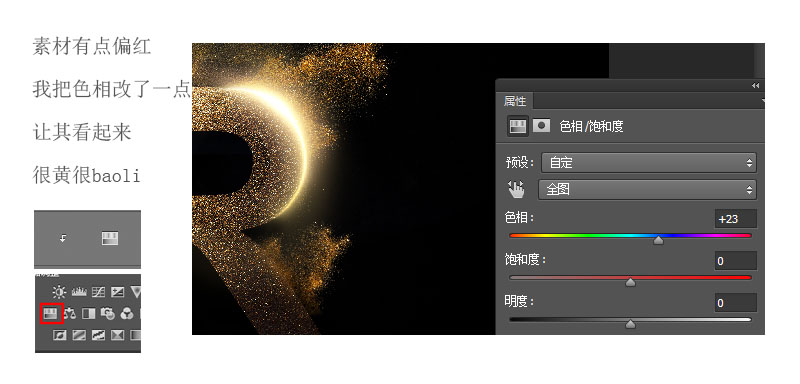Select the red-boxed Hue/Saturation adjustment icon
This screenshot has height=384, width=800.
tap(51, 313)
